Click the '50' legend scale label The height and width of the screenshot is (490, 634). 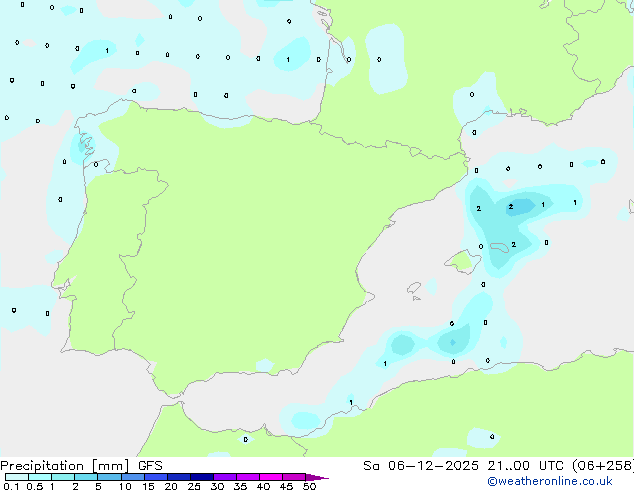pos(310,486)
